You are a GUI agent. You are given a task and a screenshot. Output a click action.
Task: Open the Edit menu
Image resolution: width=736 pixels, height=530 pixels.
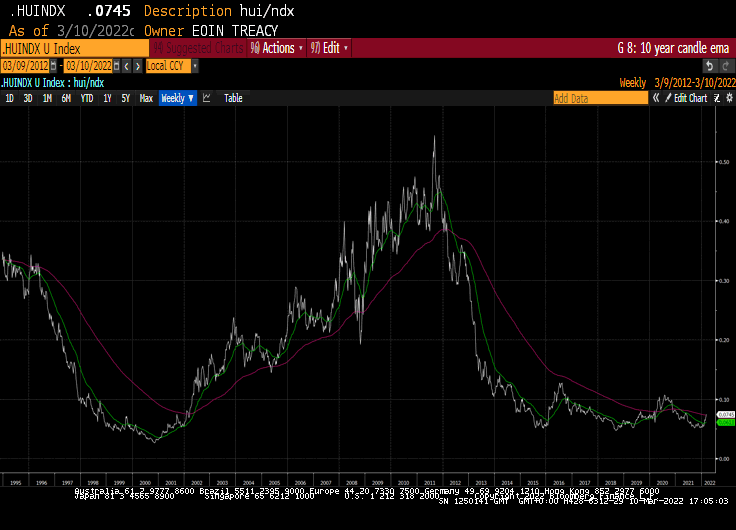[329, 48]
